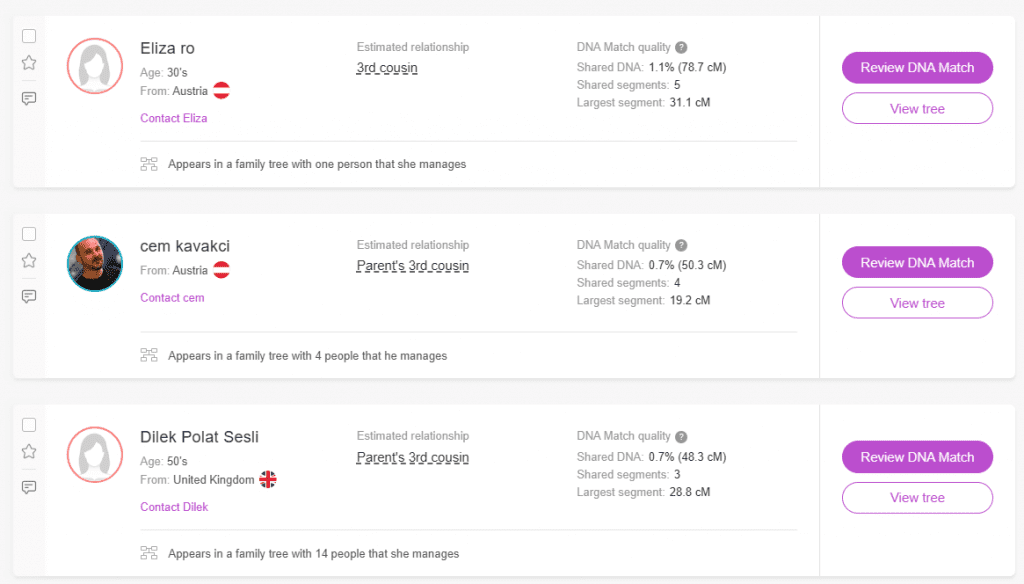The width and height of the screenshot is (1024, 584).
Task: Star the Dilek Polat Sesli match
Action: (x=29, y=451)
